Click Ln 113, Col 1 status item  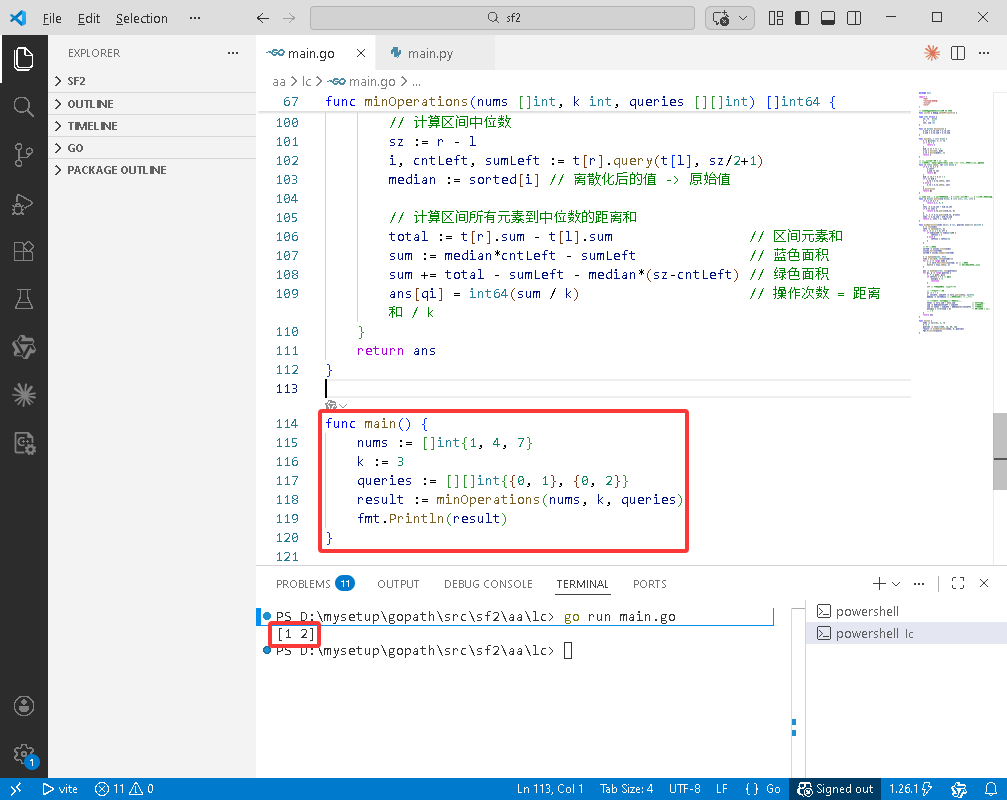pyautogui.click(x=550, y=788)
